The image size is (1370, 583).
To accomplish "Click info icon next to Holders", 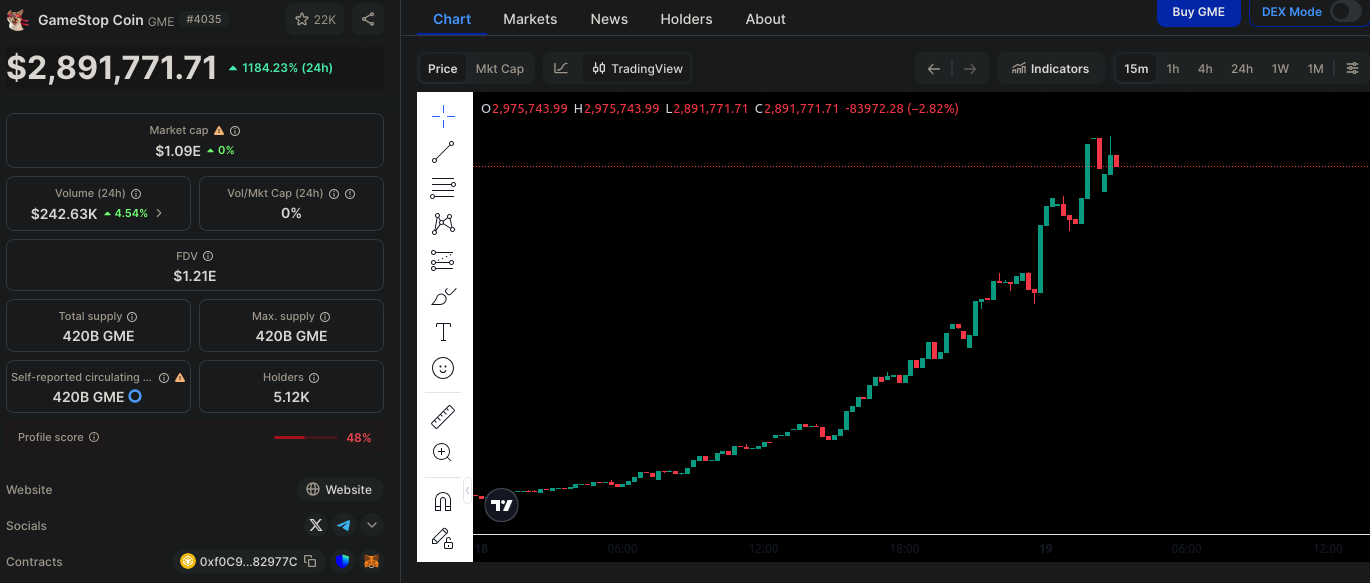I will [314, 377].
